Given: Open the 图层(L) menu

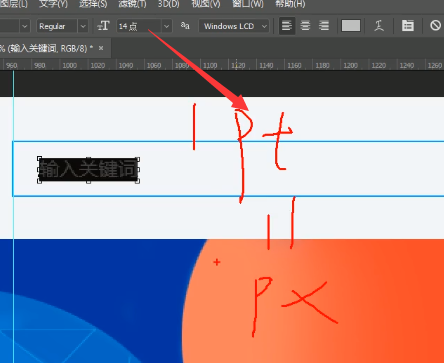Looking at the screenshot, I should click(13, 4).
